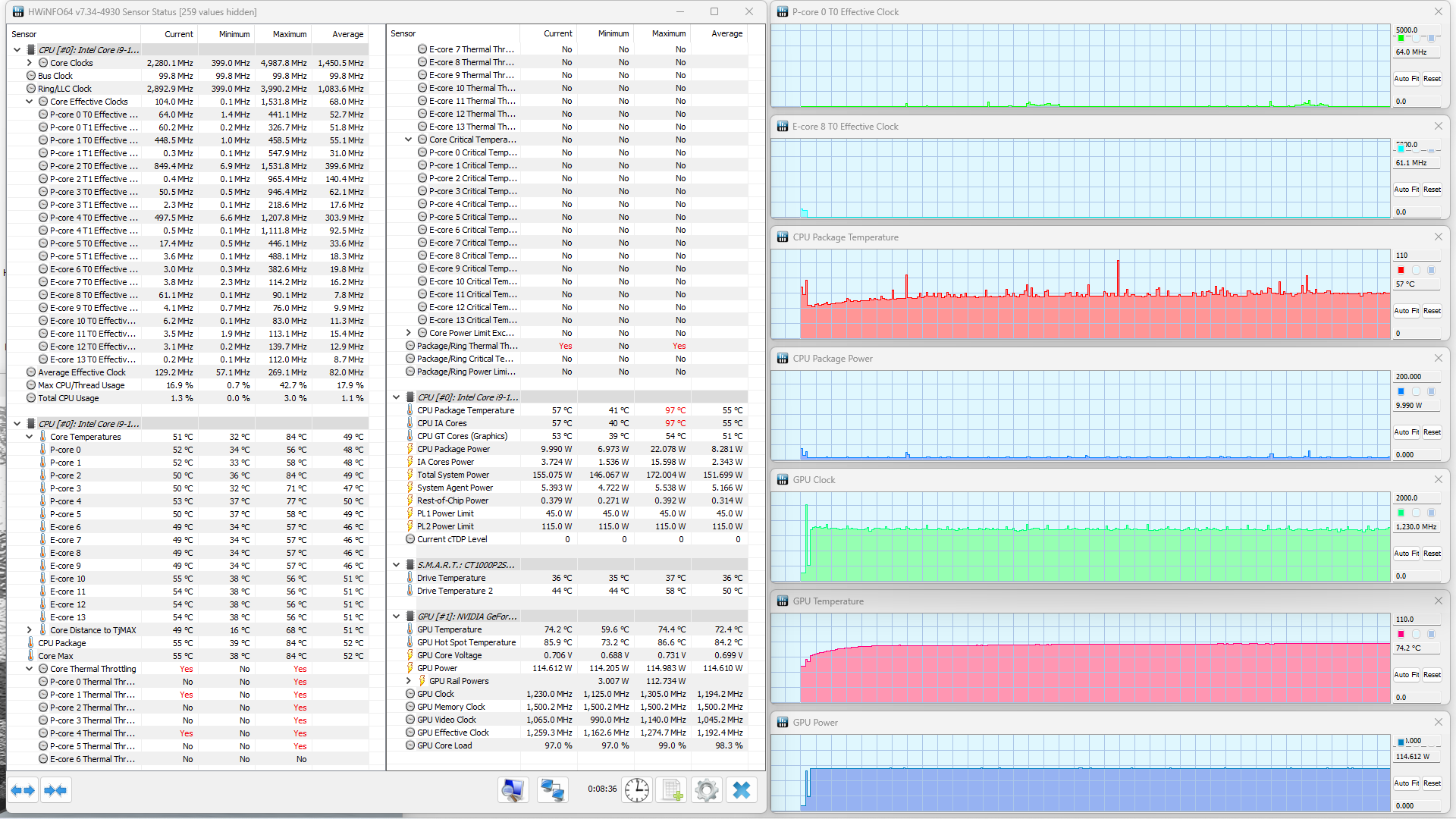Click the red color swatch on CPU Package Temperature
The height and width of the screenshot is (819, 1456).
click(x=1401, y=270)
